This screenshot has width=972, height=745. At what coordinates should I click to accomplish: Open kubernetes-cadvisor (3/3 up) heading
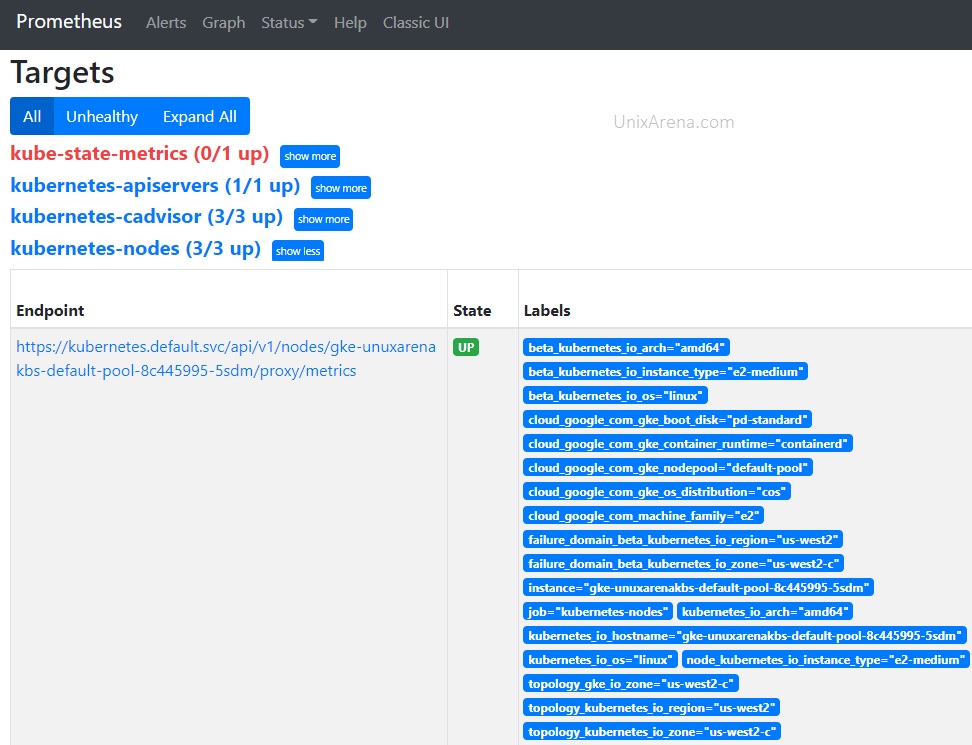(x=146, y=217)
